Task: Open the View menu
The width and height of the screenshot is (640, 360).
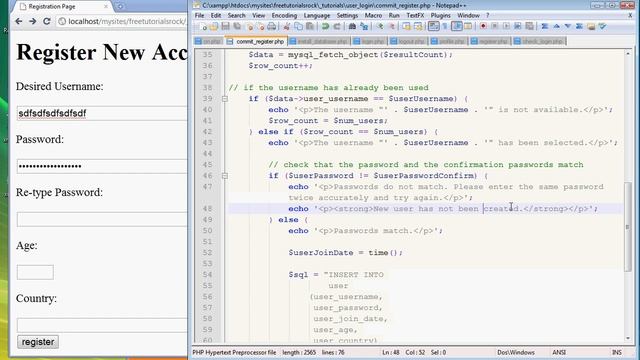Action: pos(259,16)
